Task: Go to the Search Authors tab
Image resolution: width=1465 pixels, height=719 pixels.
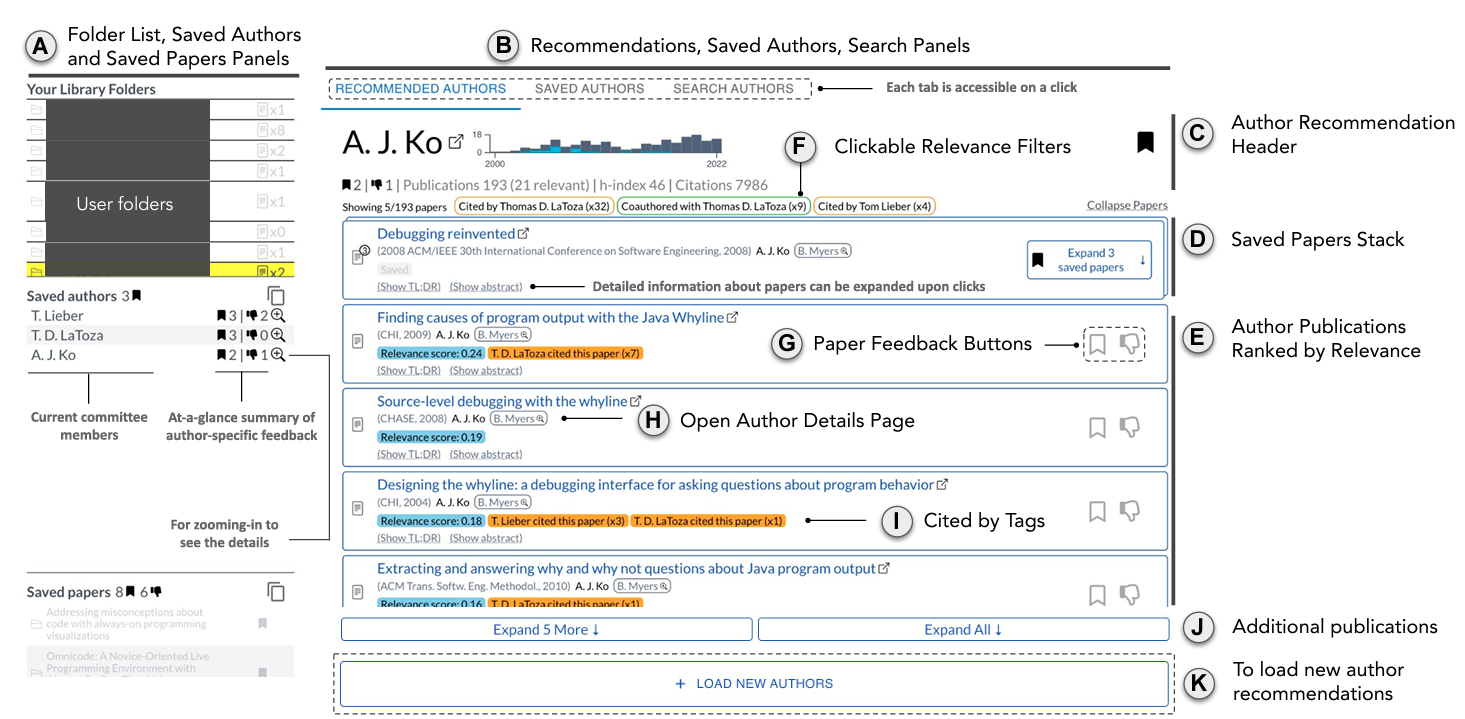Action: (x=733, y=88)
